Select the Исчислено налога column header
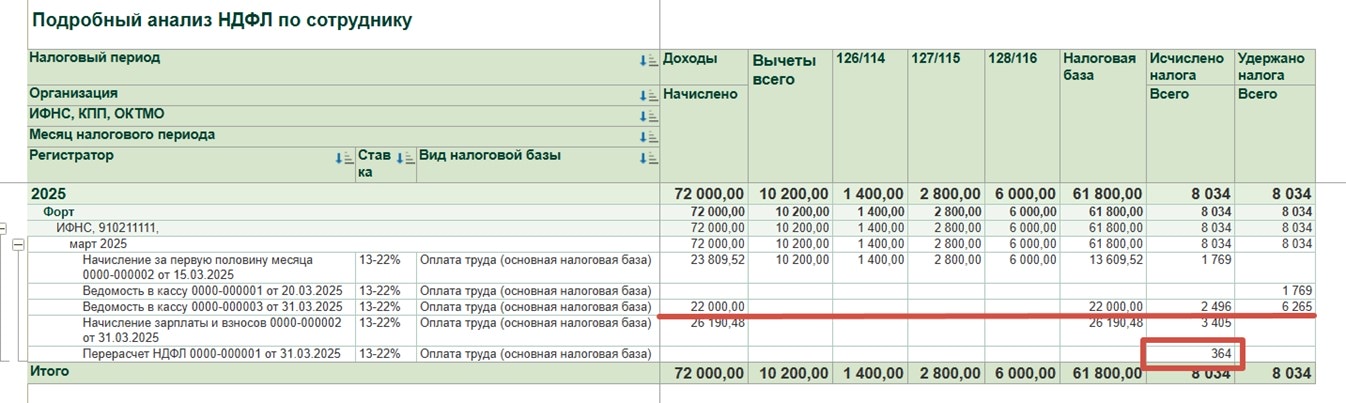Viewport: 1346px width, 403px height. 1191,66
